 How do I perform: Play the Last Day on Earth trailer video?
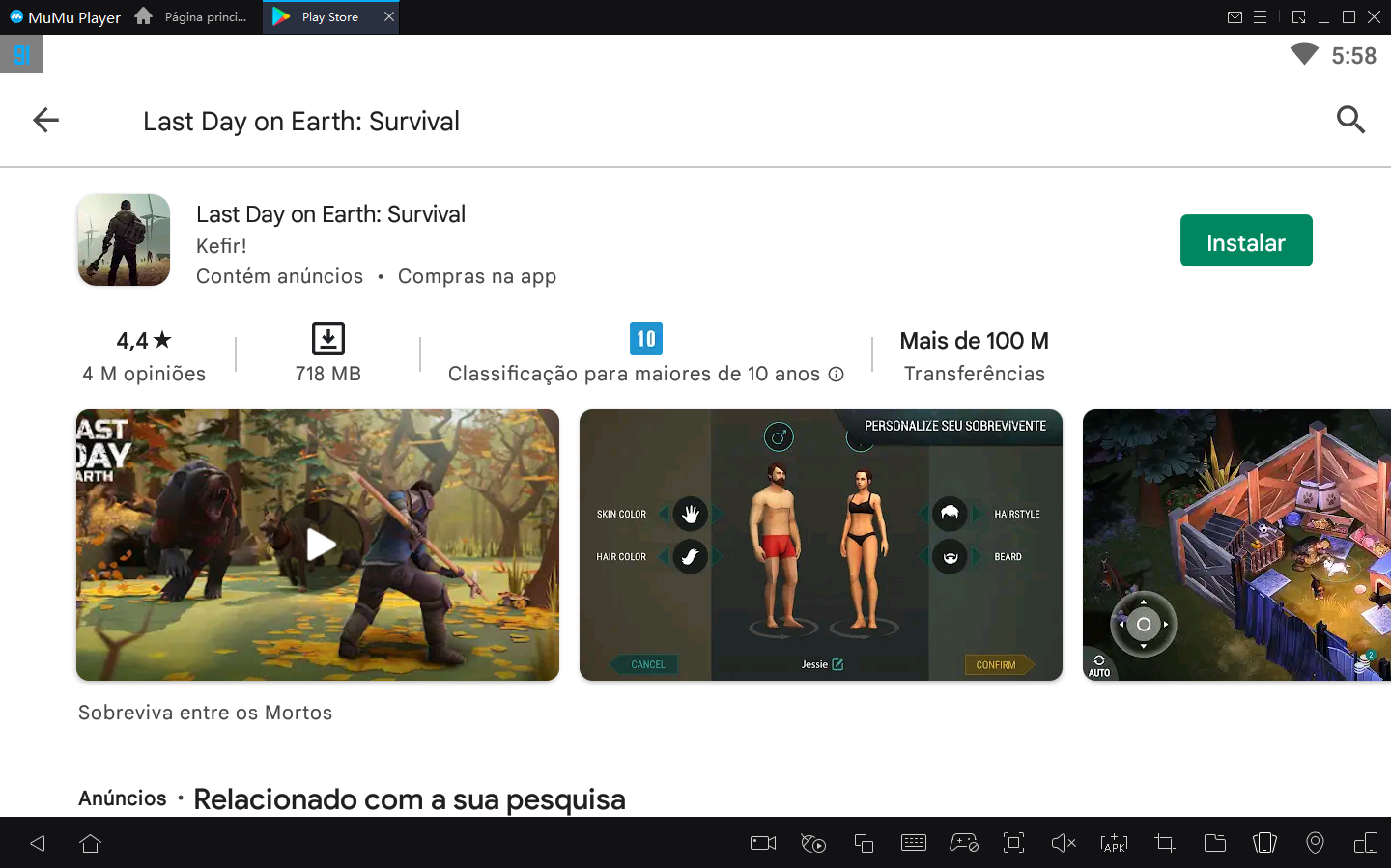317,545
